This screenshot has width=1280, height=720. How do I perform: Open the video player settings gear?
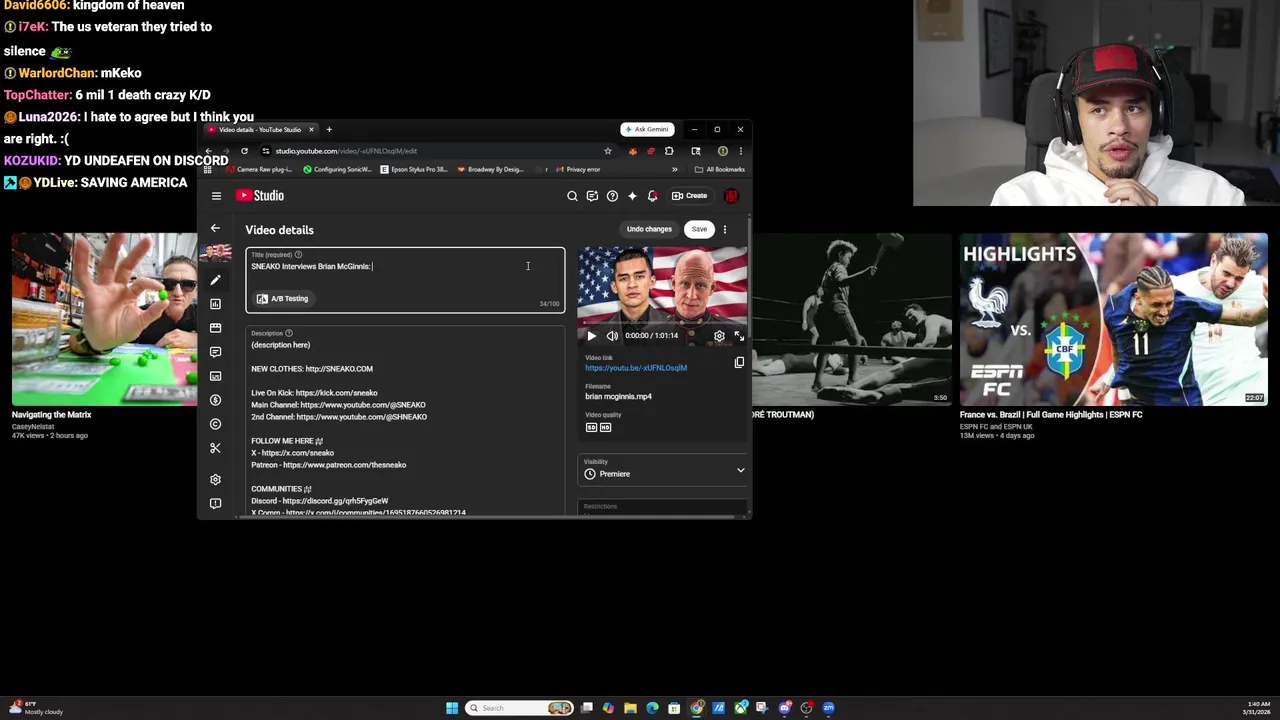[x=719, y=336]
